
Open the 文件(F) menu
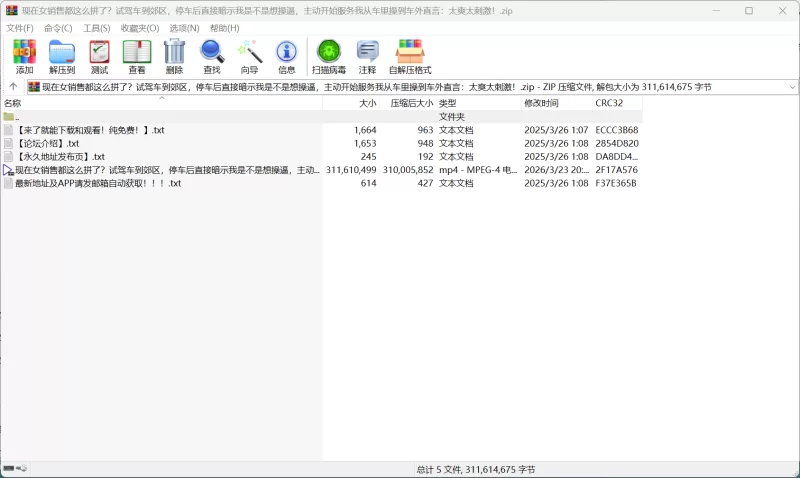(x=20, y=28)
